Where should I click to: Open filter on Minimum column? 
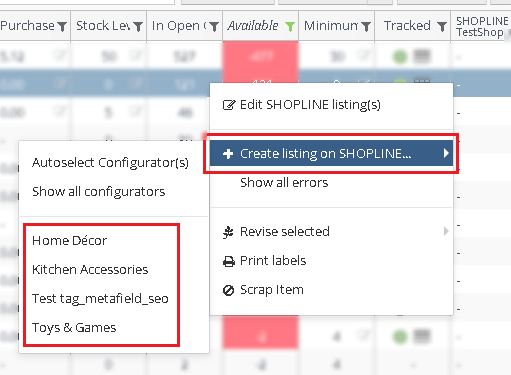coord(366,26)
